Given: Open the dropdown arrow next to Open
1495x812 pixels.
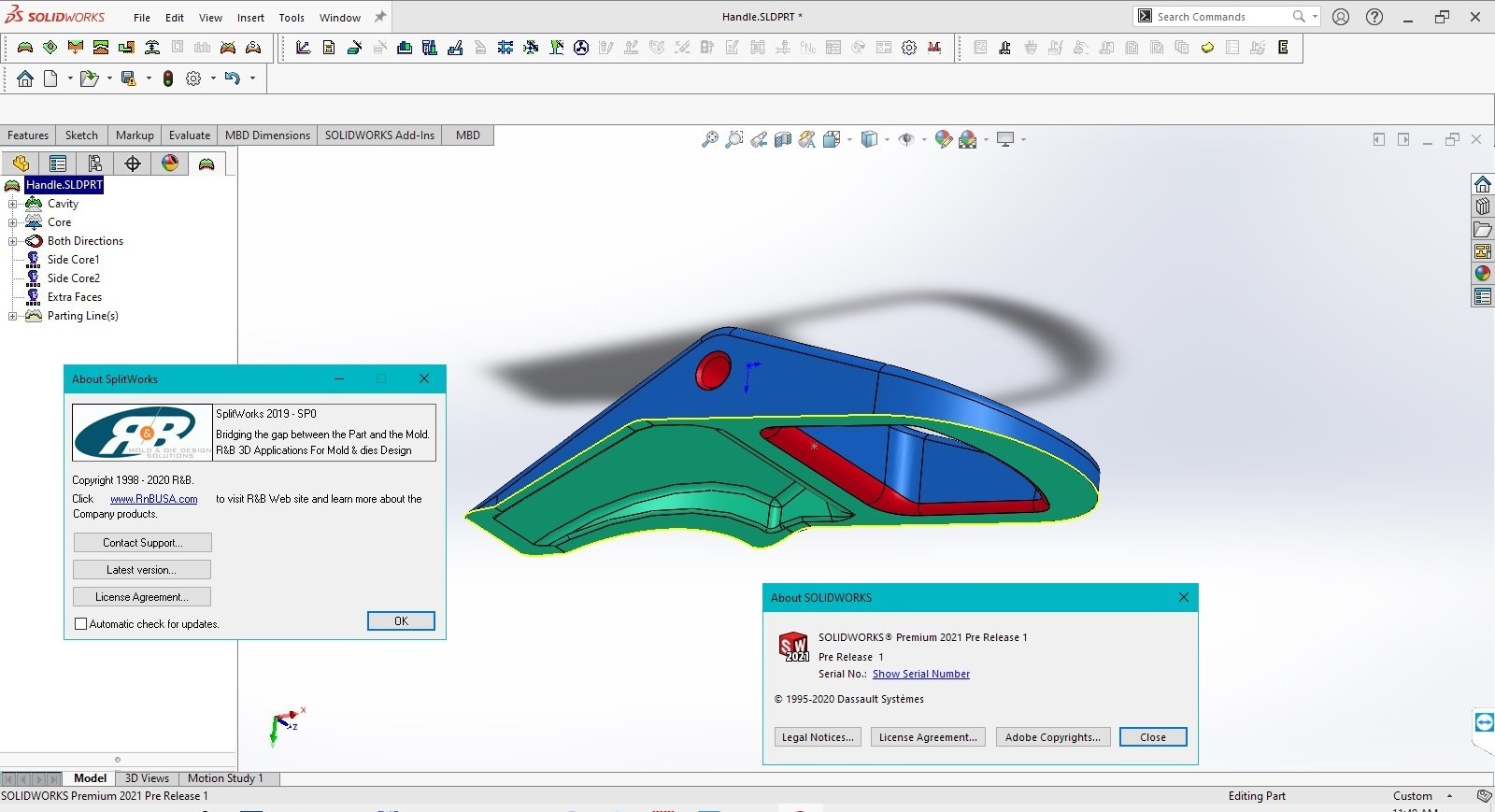Looking at the screenshot, I should [109, 78].
